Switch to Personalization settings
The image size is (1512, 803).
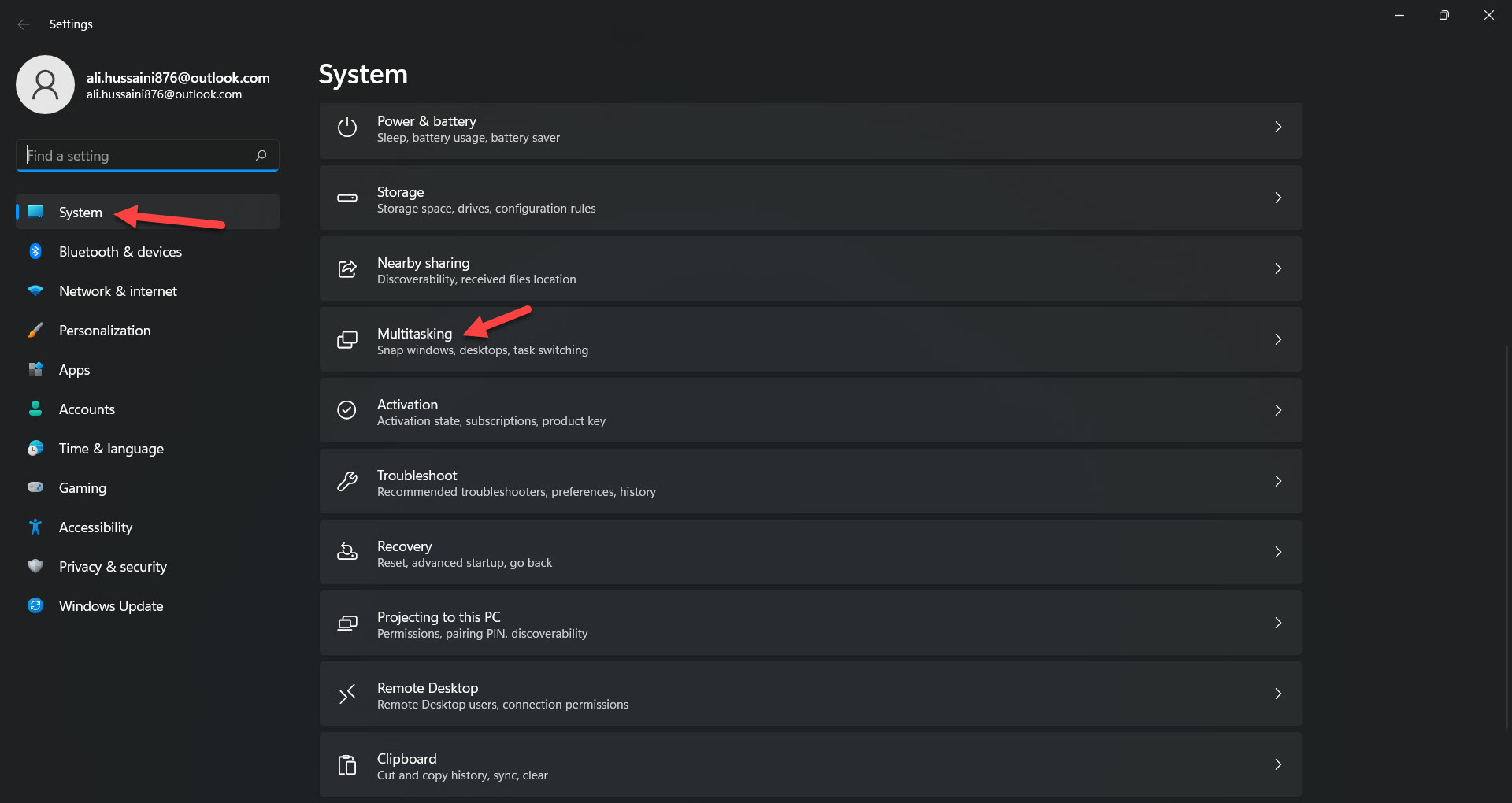coord(105,331)
